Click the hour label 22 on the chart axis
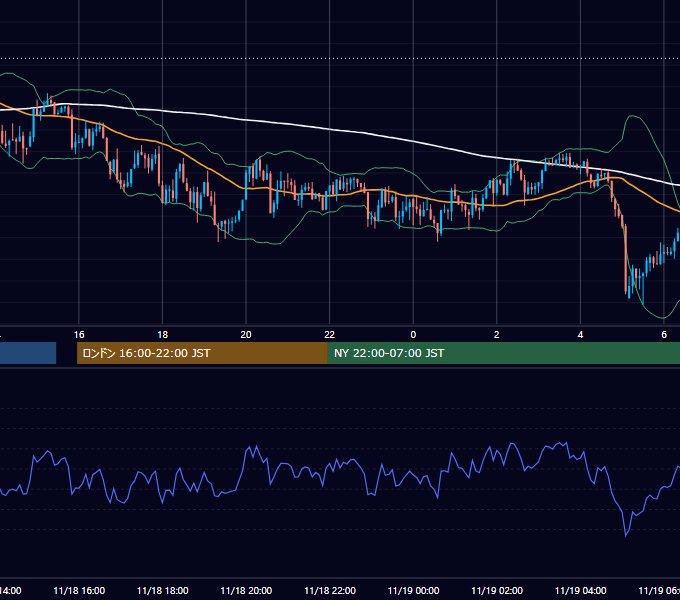This screenshot has height=600, width=680. 330,335
